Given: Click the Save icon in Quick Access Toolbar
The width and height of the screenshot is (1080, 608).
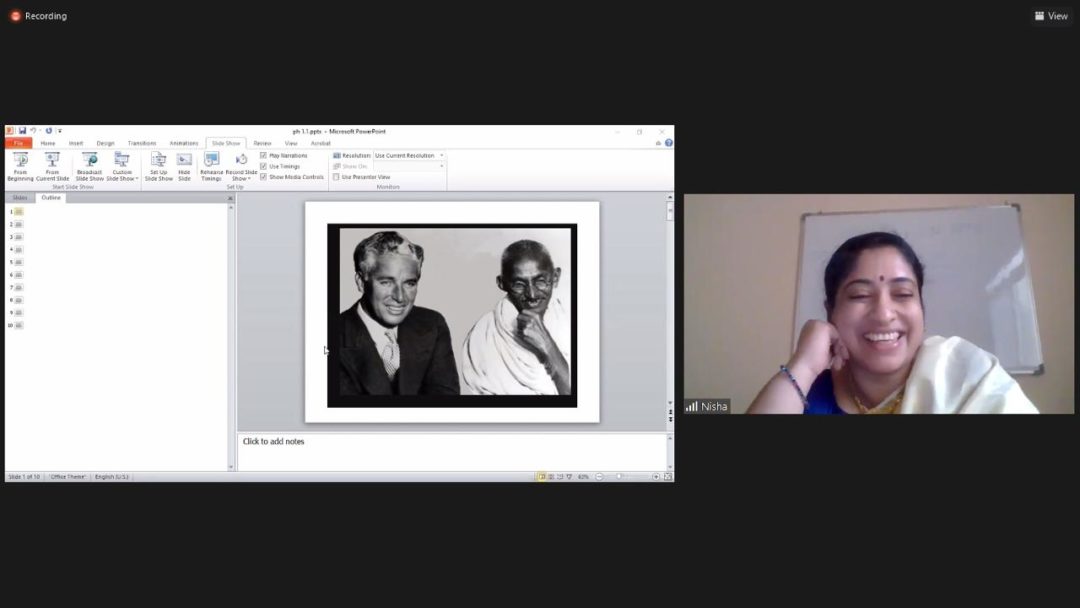Looking at the screenshot, I should coord(22,131).
